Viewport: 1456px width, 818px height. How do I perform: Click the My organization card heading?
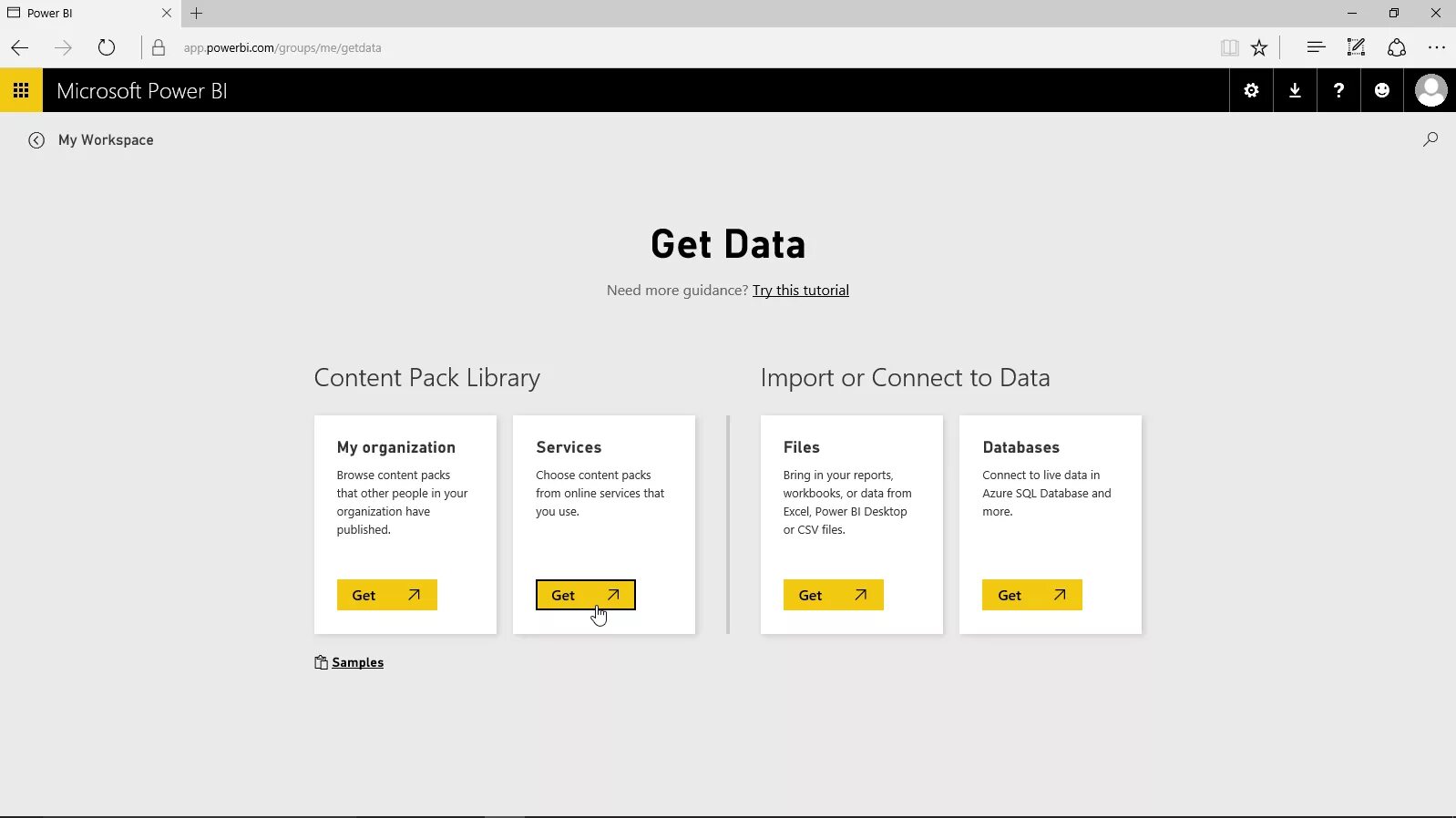pyautogui.click(x=396, y=447)
